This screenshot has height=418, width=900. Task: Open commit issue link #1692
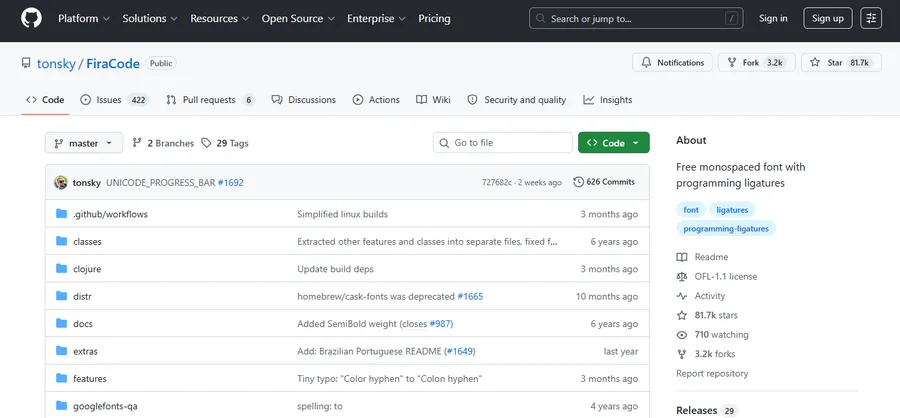[x=231, y=183]
